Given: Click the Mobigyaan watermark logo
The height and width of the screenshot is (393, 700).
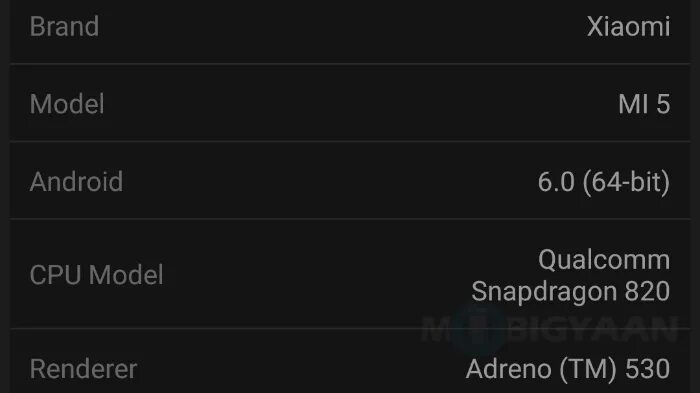Looking at the screenshot, I should click(x=549, y=330).
